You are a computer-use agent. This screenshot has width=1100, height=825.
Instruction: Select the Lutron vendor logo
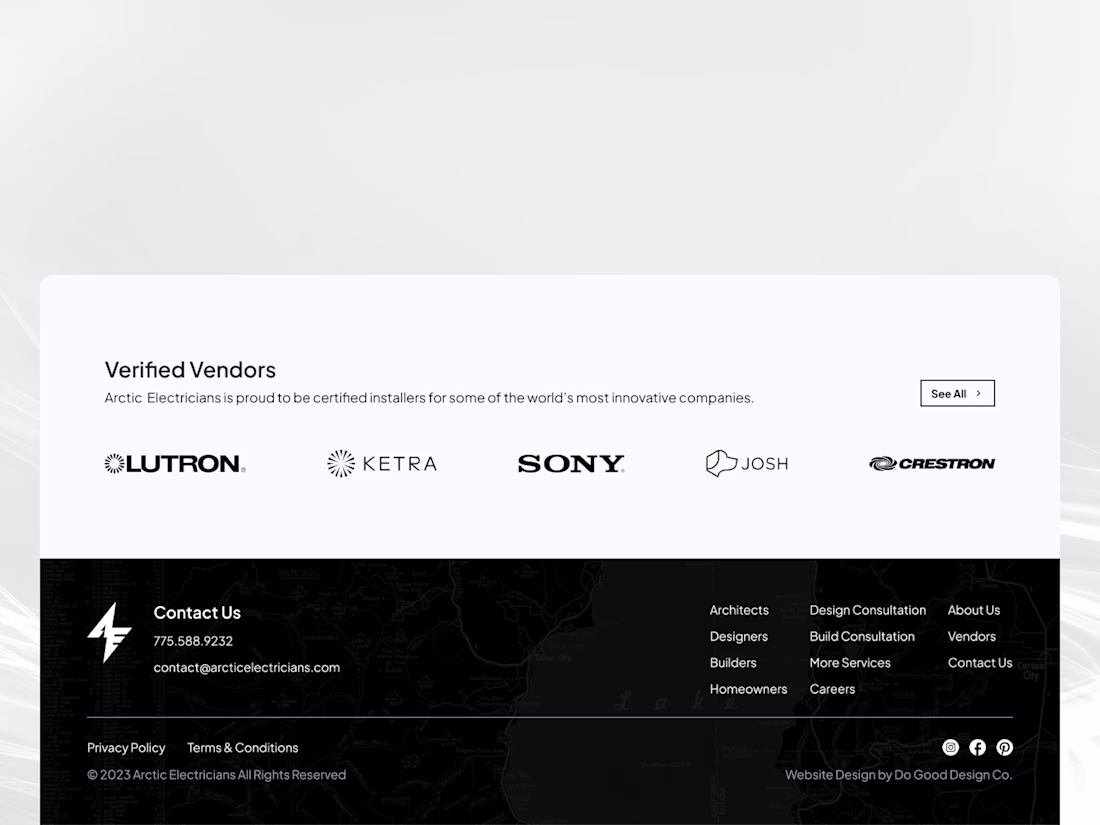(175, 464)
